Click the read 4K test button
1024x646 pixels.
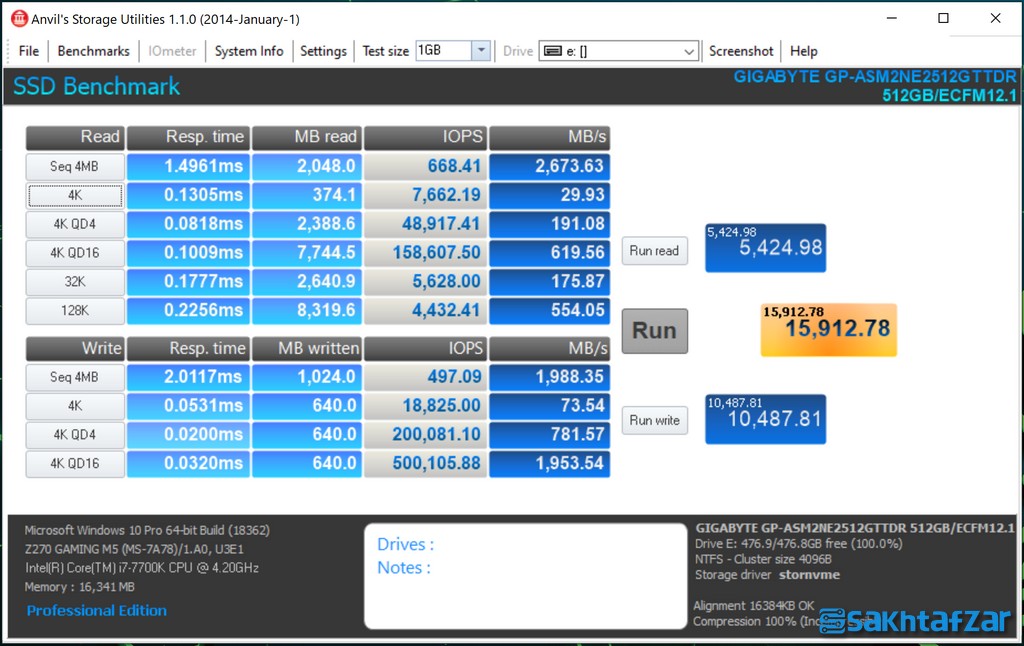click(x=75, y=195)
